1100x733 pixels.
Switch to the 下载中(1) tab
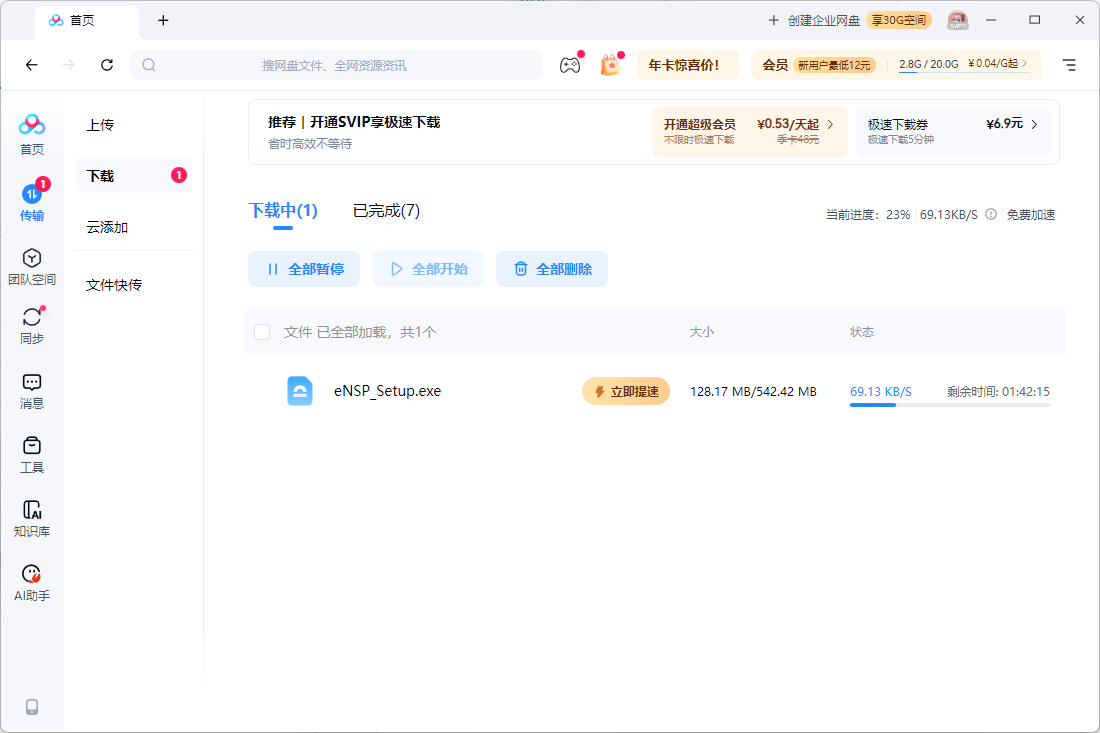283,210
